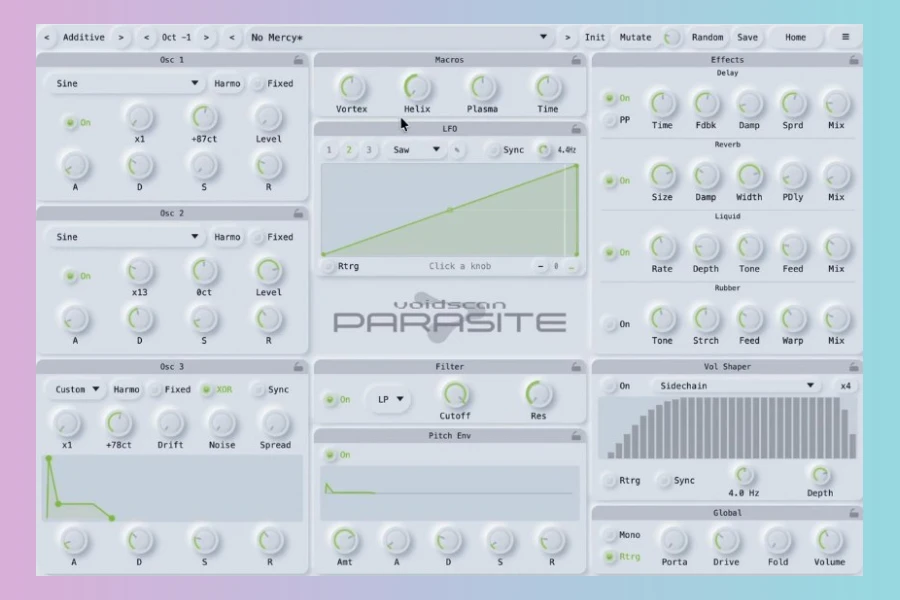Select LFO tab 3
This screenshot has height=600, width=900.
click(368, 150)
